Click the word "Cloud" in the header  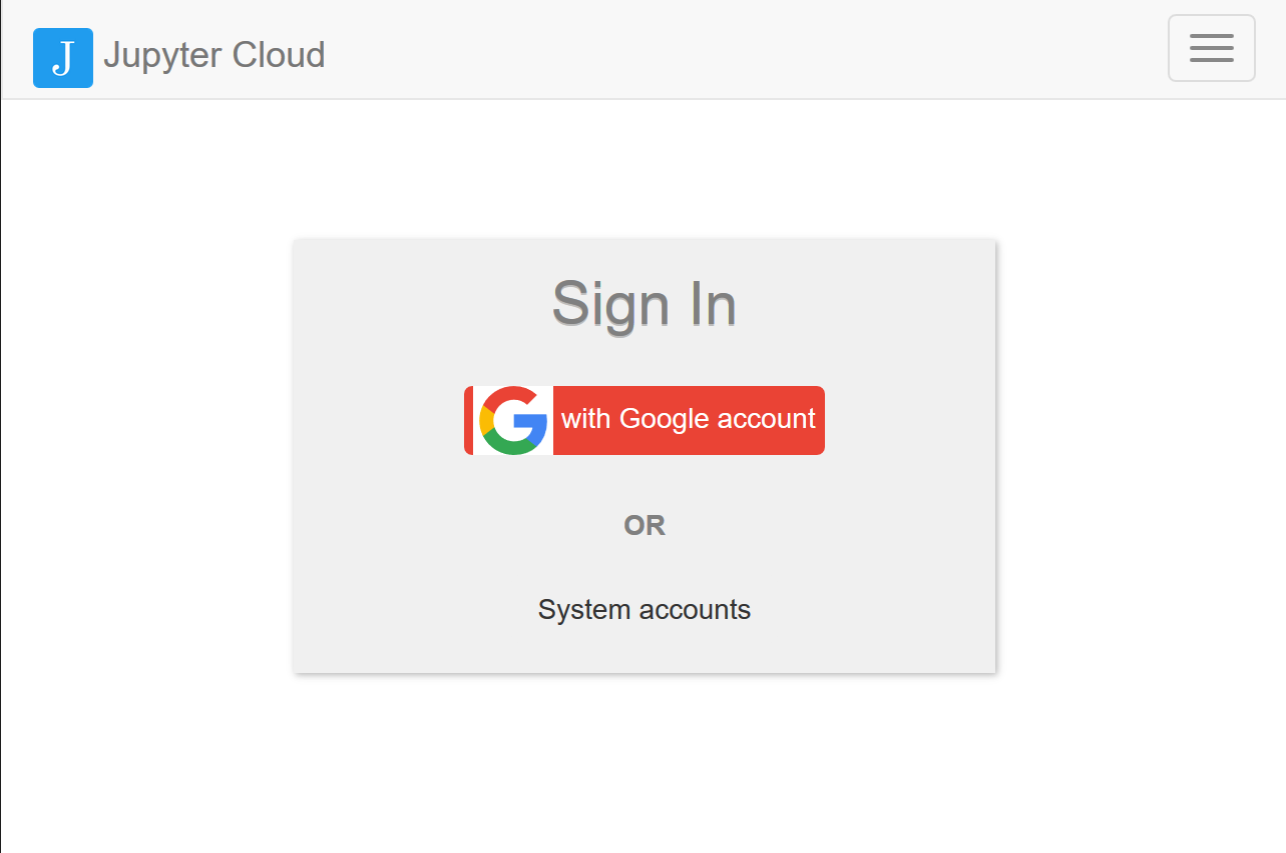(278, 55)
